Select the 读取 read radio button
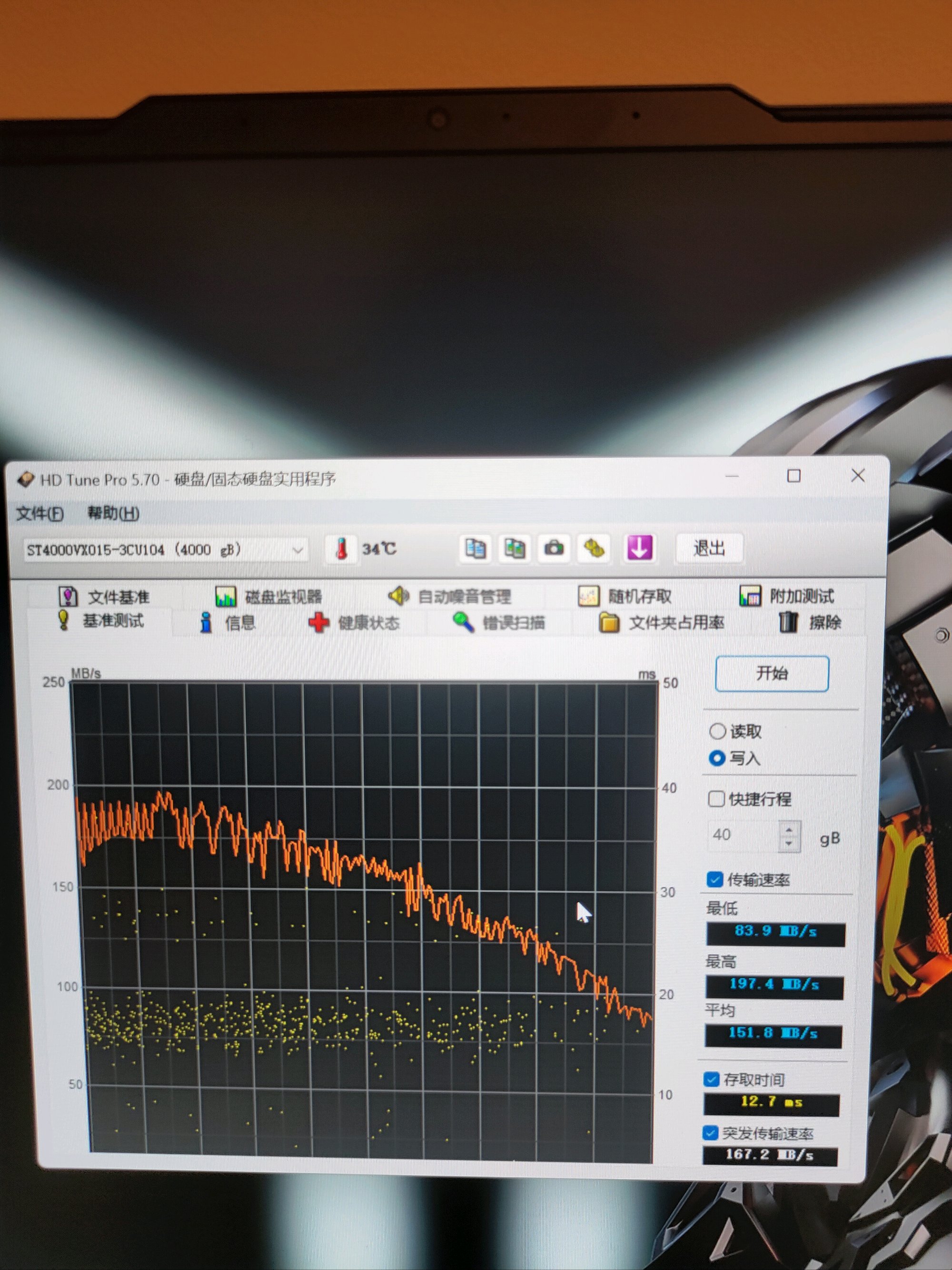The width and height of the screenshot is (952, 1270). click(717, 731)
